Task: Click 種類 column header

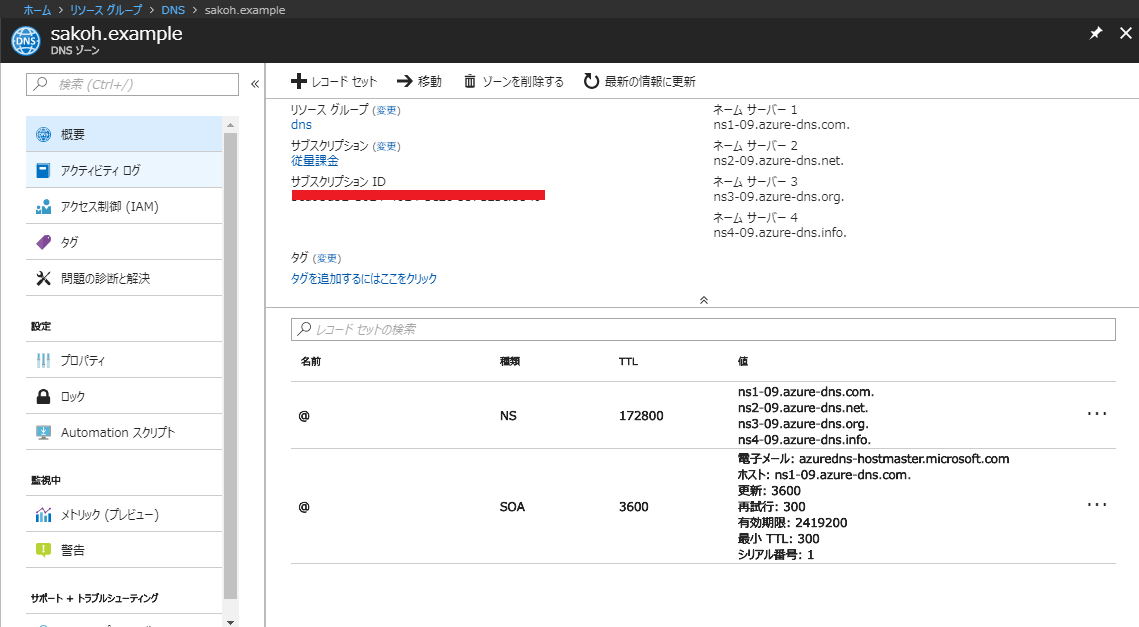Action: (x=510, y=361)
